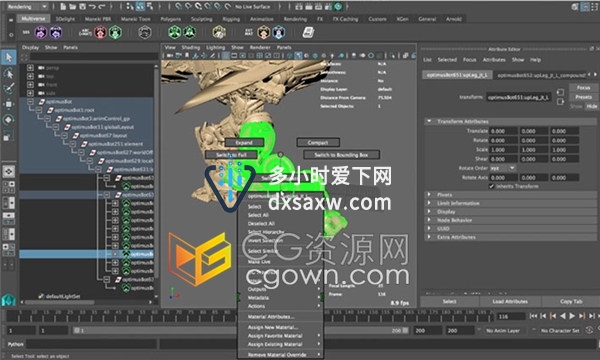Toggle select-by-component mode in status line
Viewport: 600px width, 360px height.
click(150, 7)
